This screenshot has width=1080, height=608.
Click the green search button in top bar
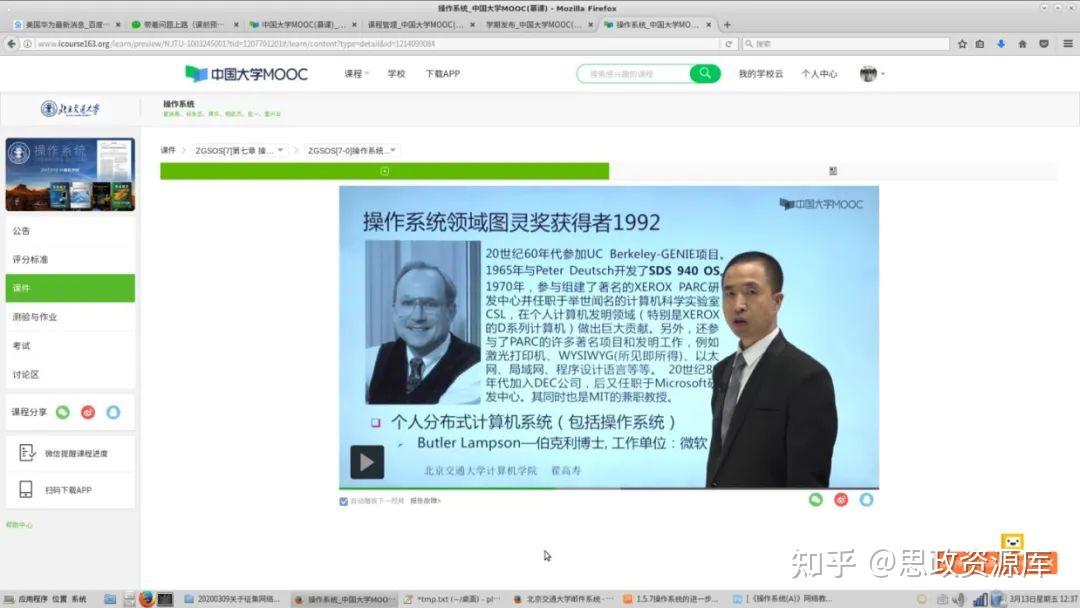[703, 74]
